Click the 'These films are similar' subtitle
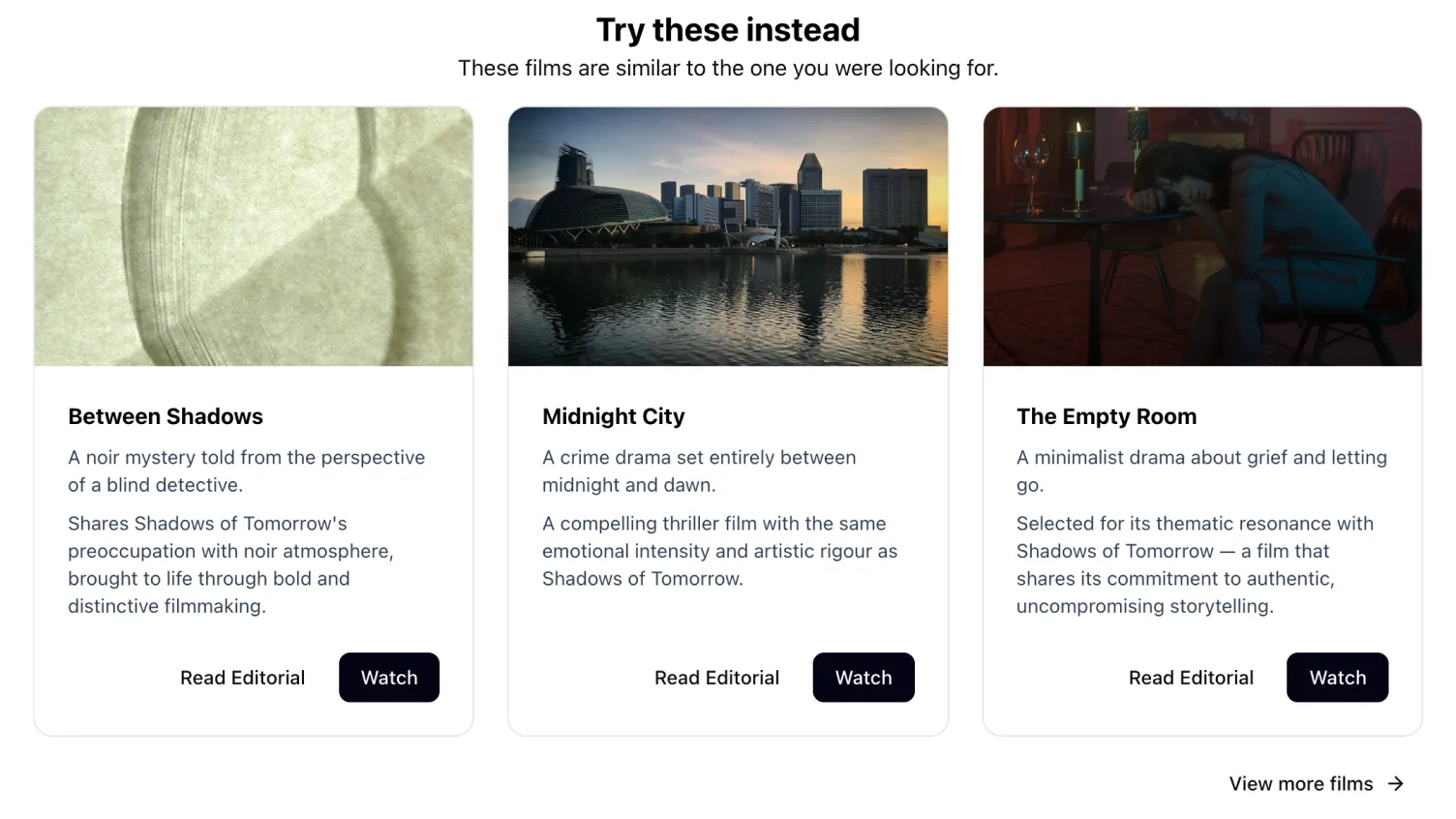The height and width of the screenshot is (819, 1456). [x=728, y=69]
